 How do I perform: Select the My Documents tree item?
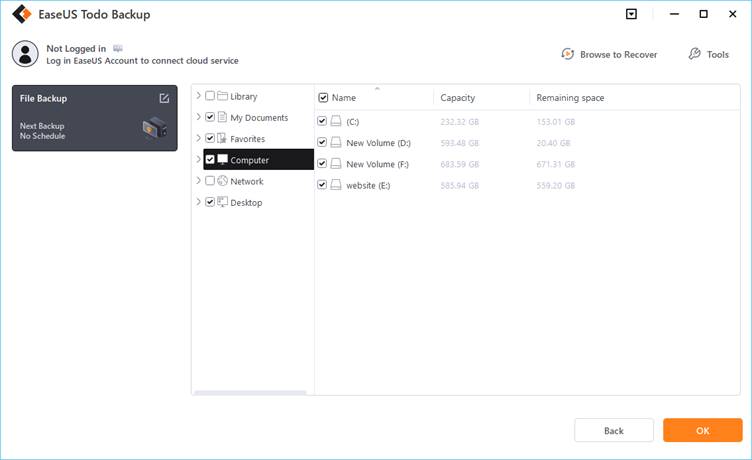[259, 118]
